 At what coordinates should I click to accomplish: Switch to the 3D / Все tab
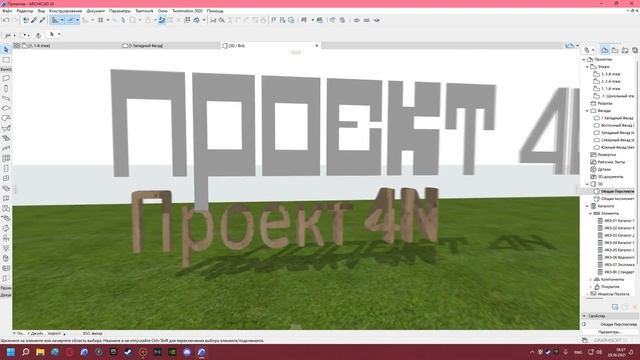271,46
